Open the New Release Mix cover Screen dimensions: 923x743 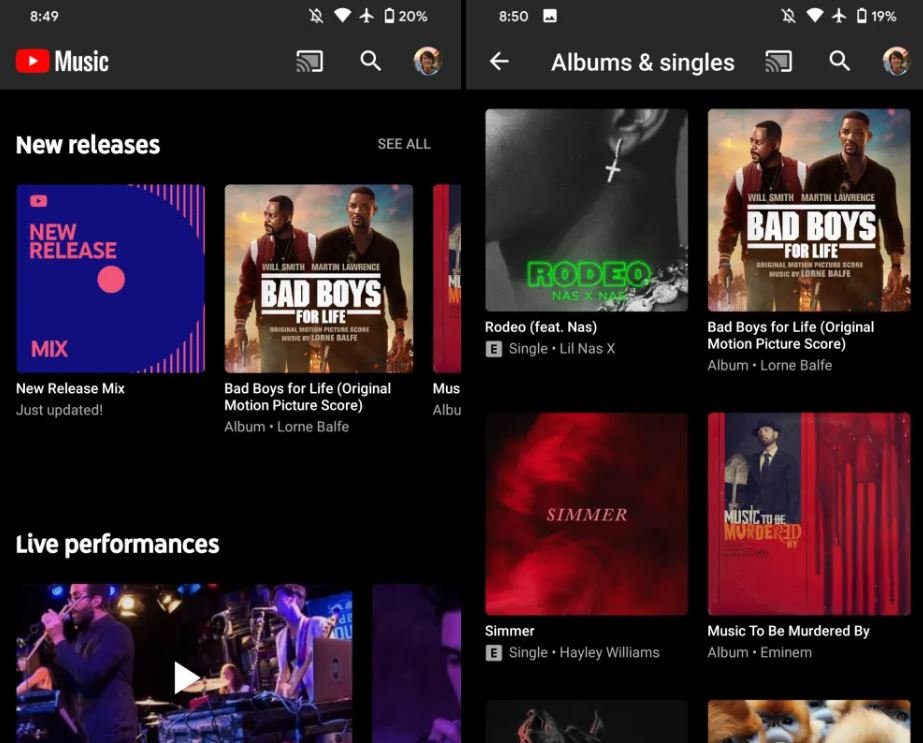point(110,278)
